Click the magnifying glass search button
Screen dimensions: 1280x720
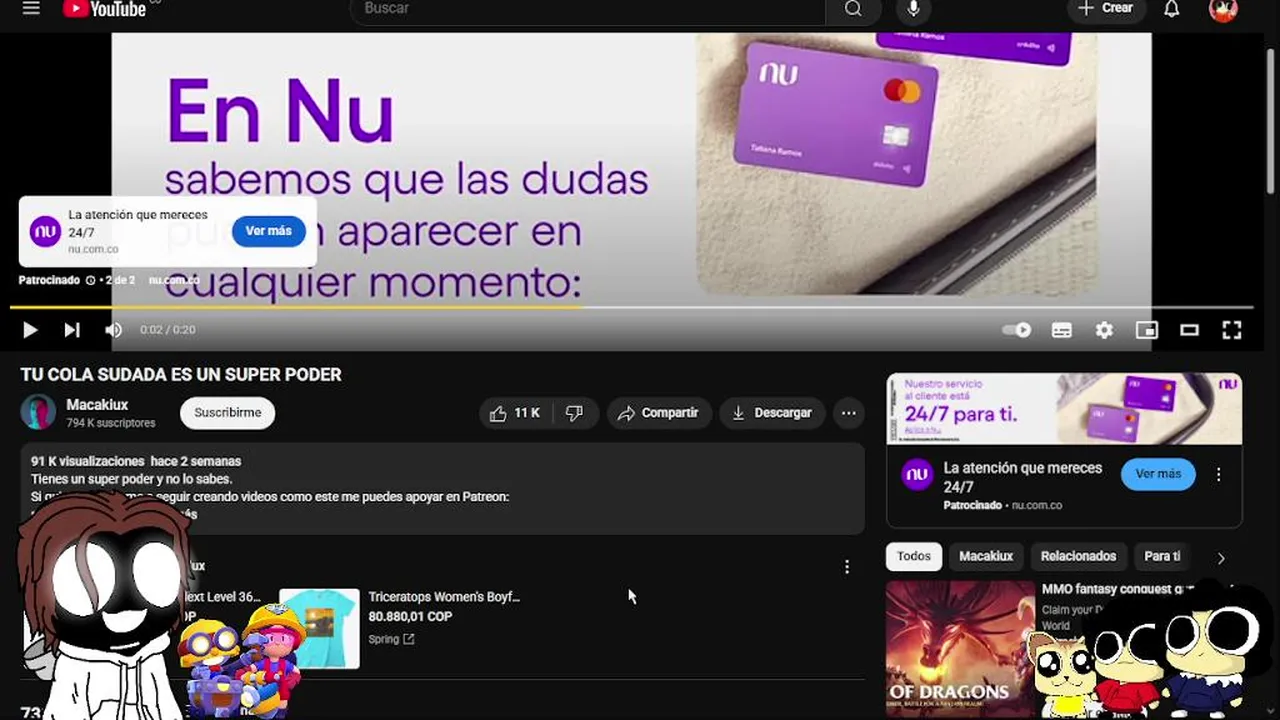[x=853, y=8]
